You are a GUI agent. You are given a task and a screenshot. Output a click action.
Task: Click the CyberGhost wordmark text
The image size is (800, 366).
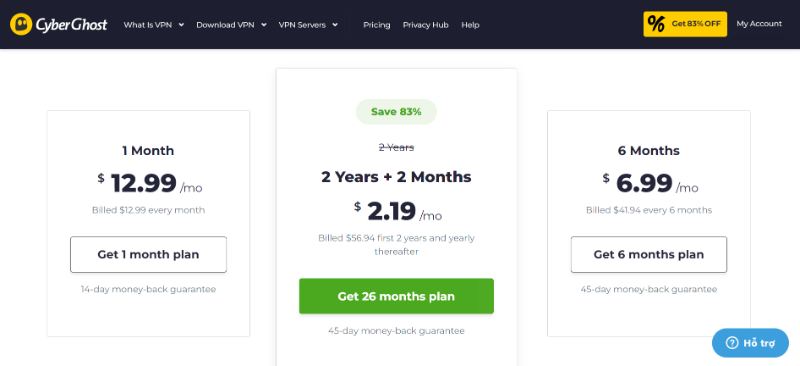[x=71, y=25]
